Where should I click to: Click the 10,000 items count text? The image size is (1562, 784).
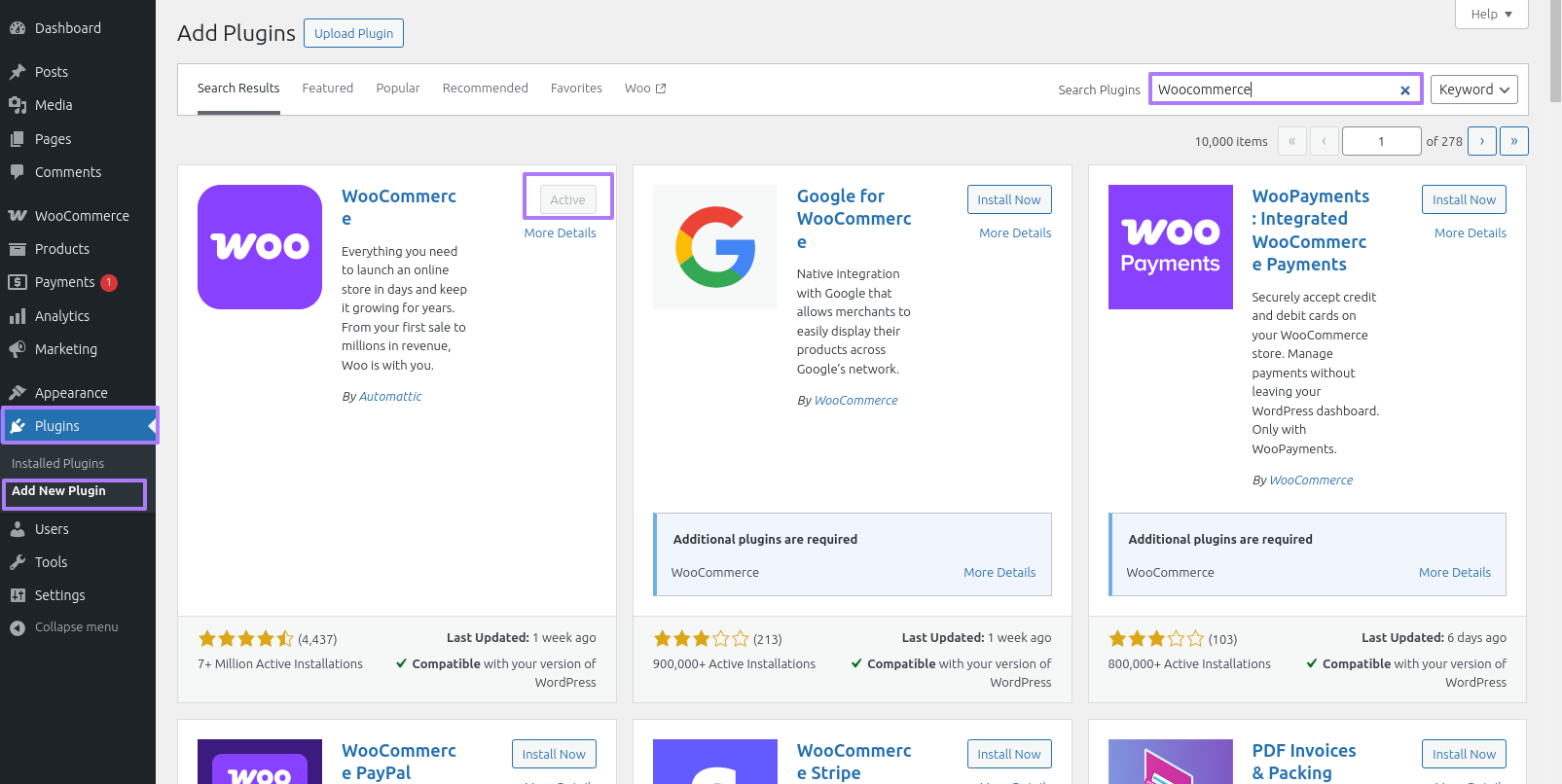pos(1231,142)
